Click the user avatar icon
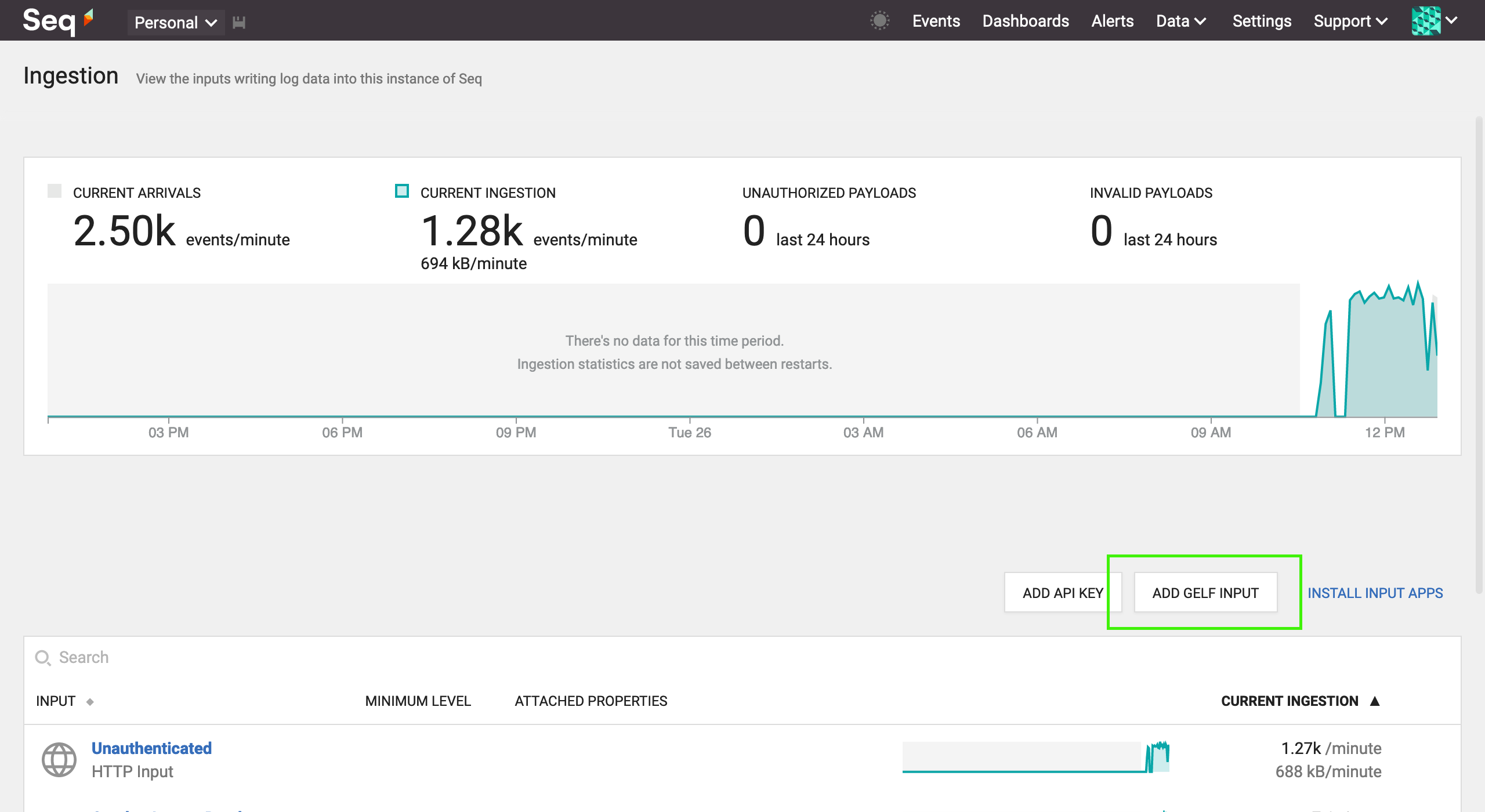 (x=1426, y=21)
